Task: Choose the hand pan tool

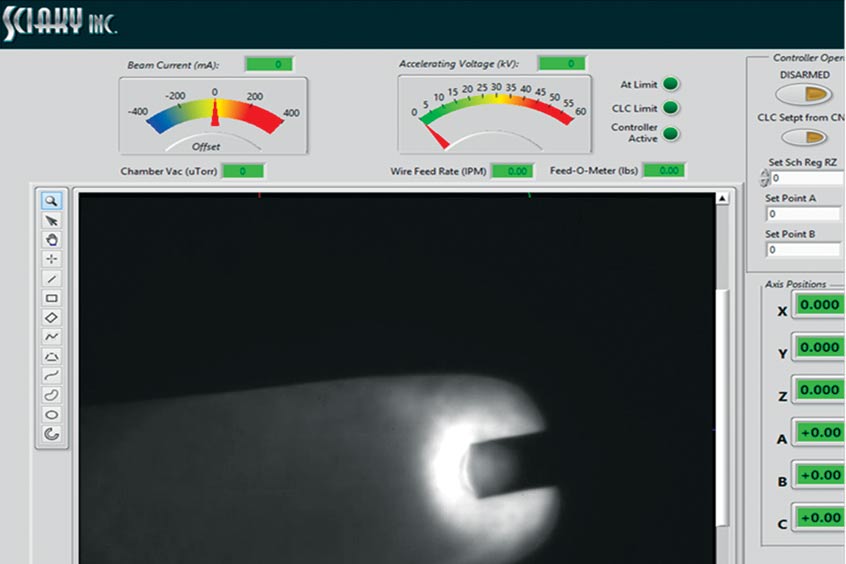Action: point(52,239)
